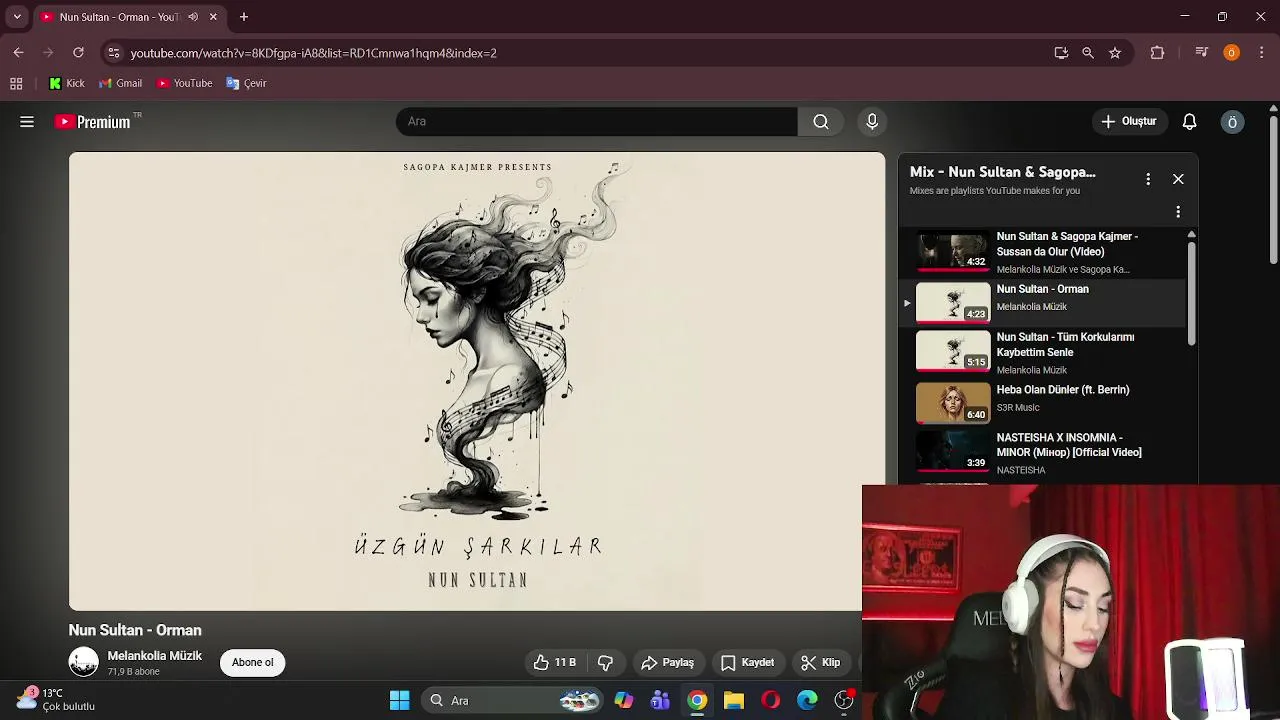1280x720 pixels.
Task: Close the Nun Sultan - Orman tab
Action: pyautogui.click(x=213, y=17)
